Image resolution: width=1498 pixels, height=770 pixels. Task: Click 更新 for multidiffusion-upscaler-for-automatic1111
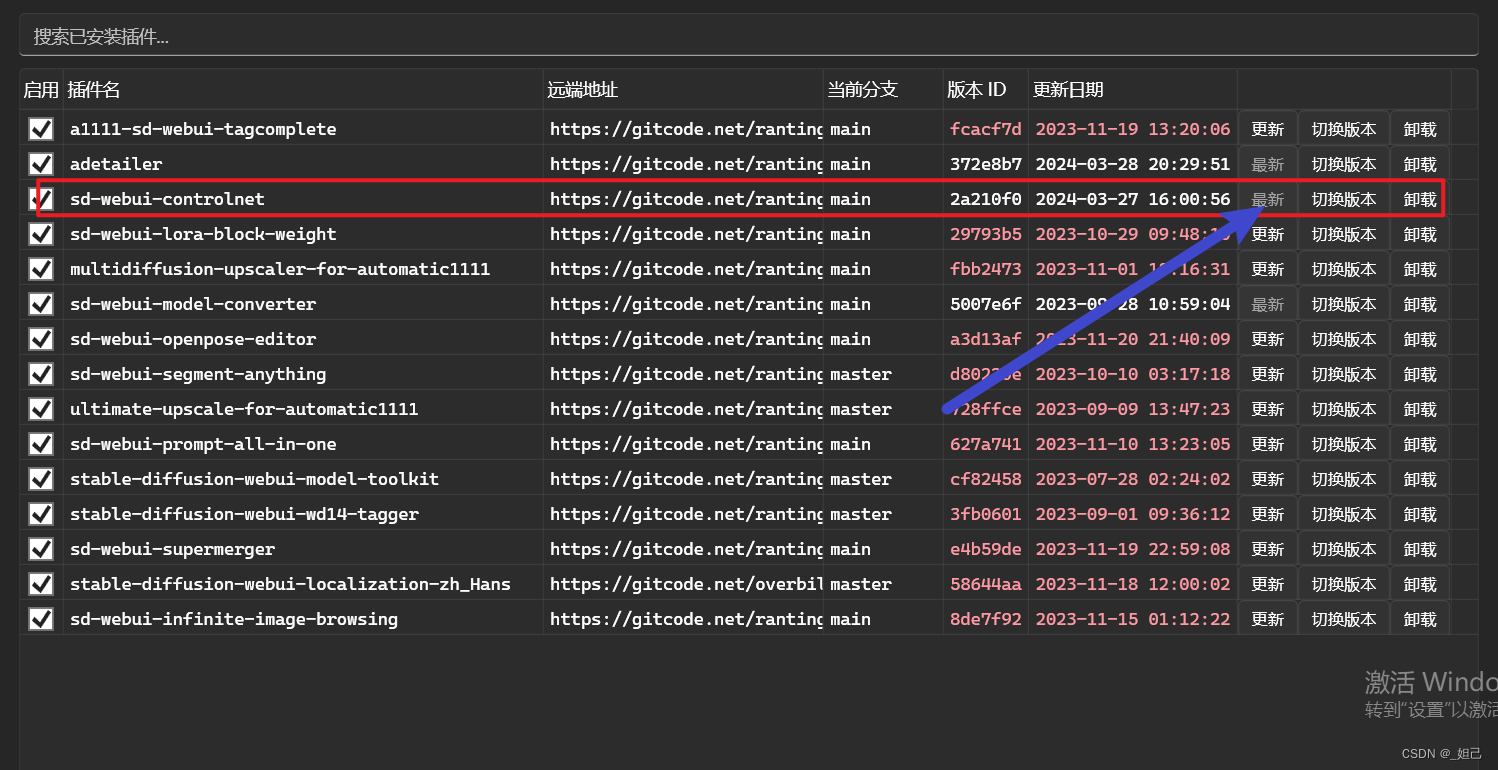click(x=1268, y=269)
